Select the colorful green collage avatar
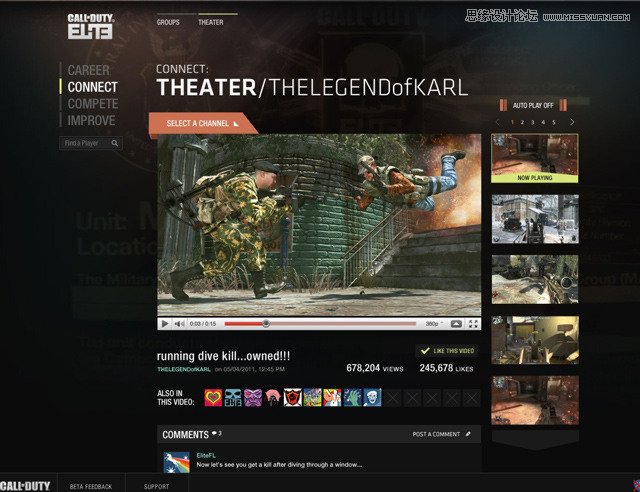 (x=312, y=397)
